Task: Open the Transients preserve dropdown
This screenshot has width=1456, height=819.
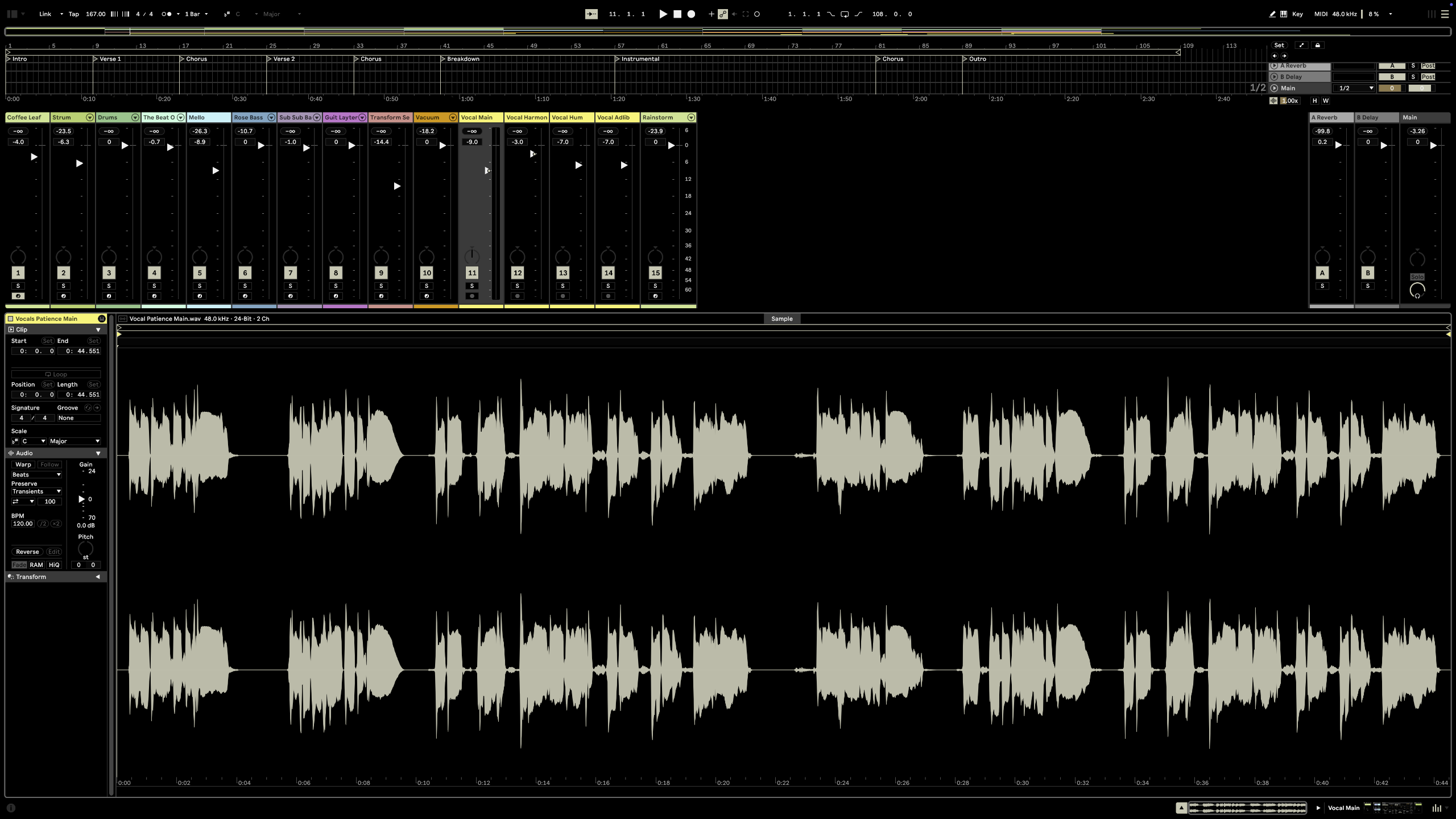Action: coord(36,491)
